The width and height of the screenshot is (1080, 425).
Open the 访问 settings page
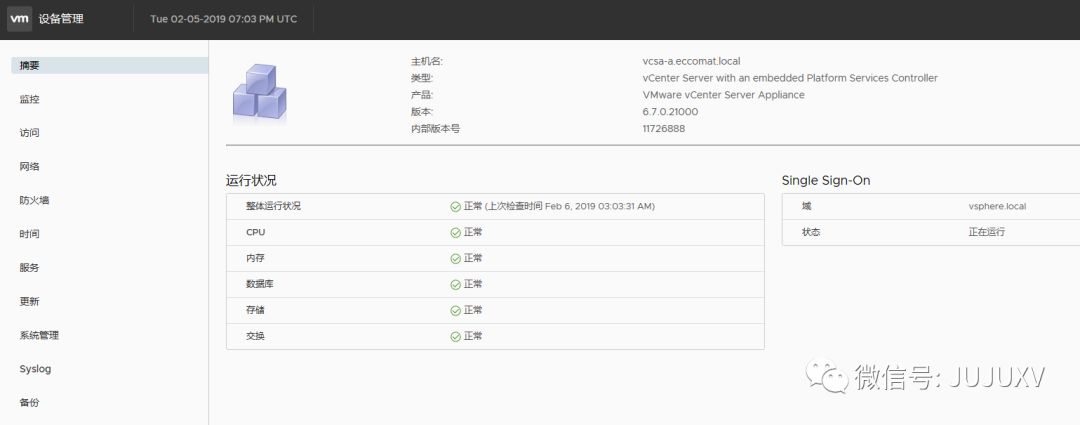30,133
